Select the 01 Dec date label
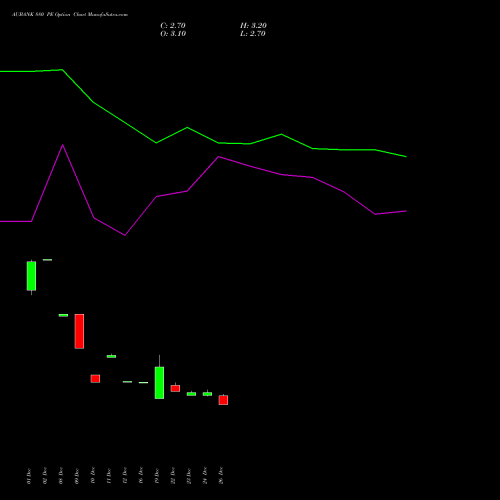 click(x=29, y=476)
